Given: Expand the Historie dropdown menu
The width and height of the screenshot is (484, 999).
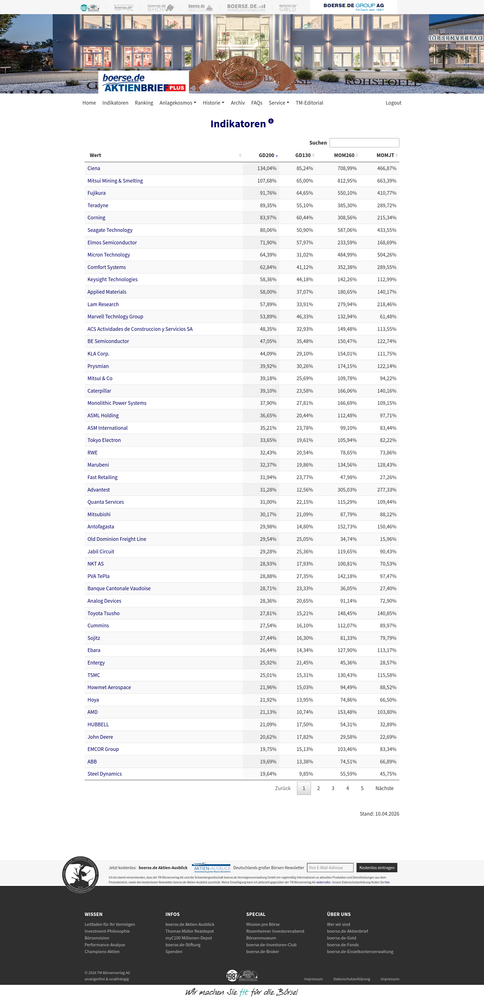Looking at the screenshot, I should tap(213, 103).
